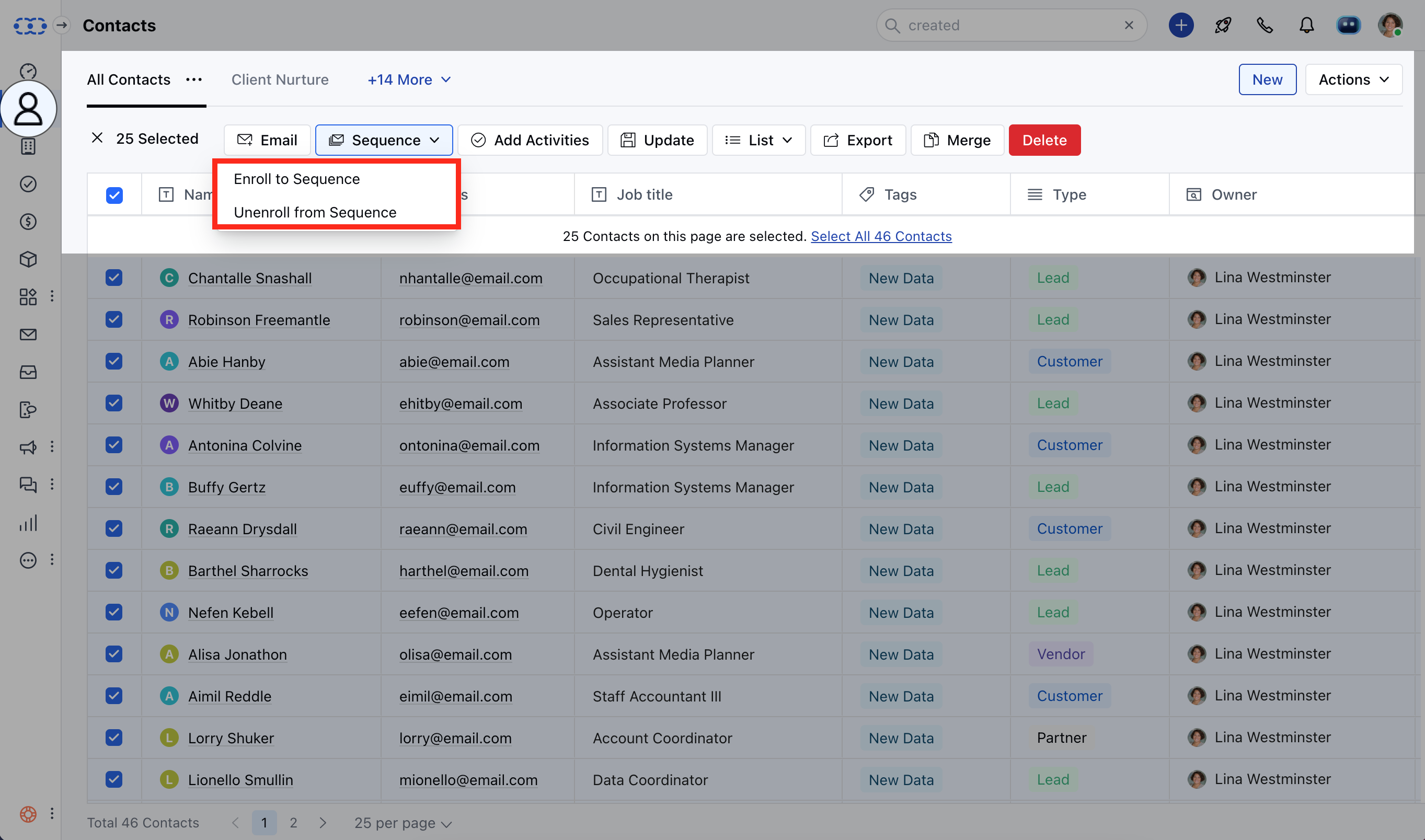Screen dimensions: 1425x840
Task: Expand sidebar with the arrow toggle icon
Action: pos(62,26)
